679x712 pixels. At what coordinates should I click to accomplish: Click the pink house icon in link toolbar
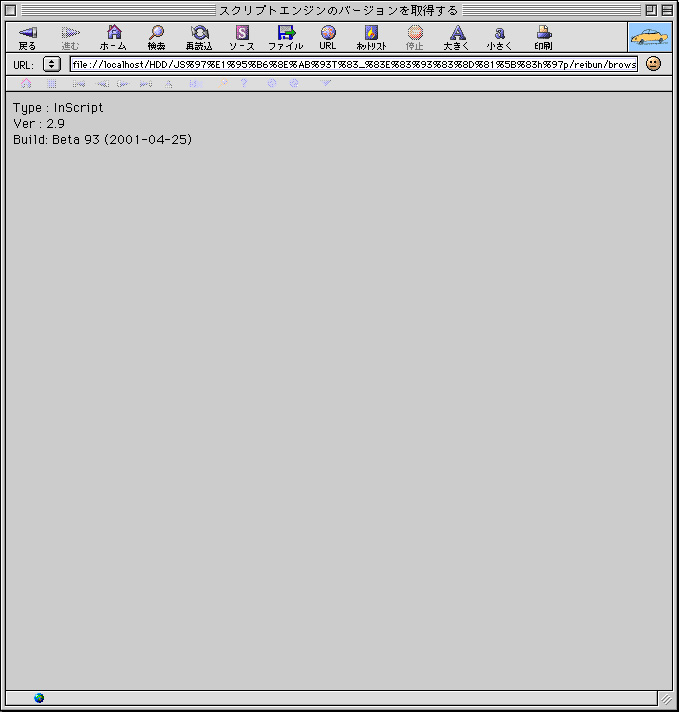pos(26,83)
